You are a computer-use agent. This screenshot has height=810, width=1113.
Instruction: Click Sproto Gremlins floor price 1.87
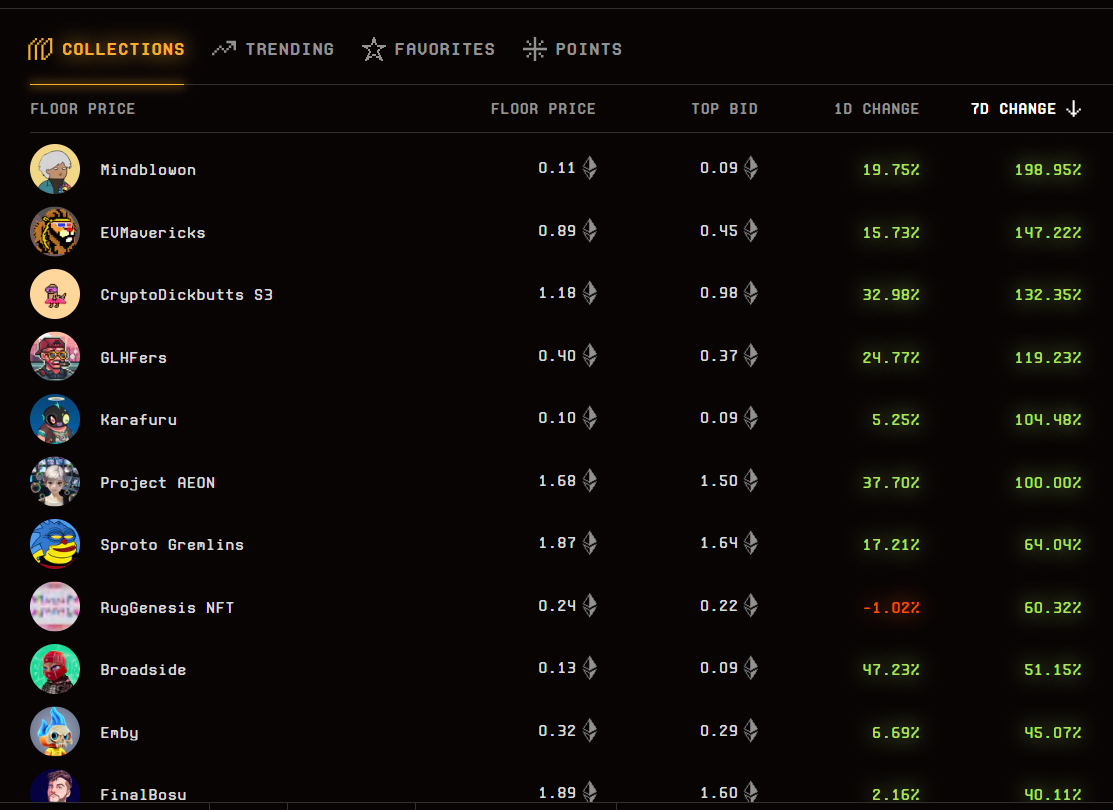557,543
